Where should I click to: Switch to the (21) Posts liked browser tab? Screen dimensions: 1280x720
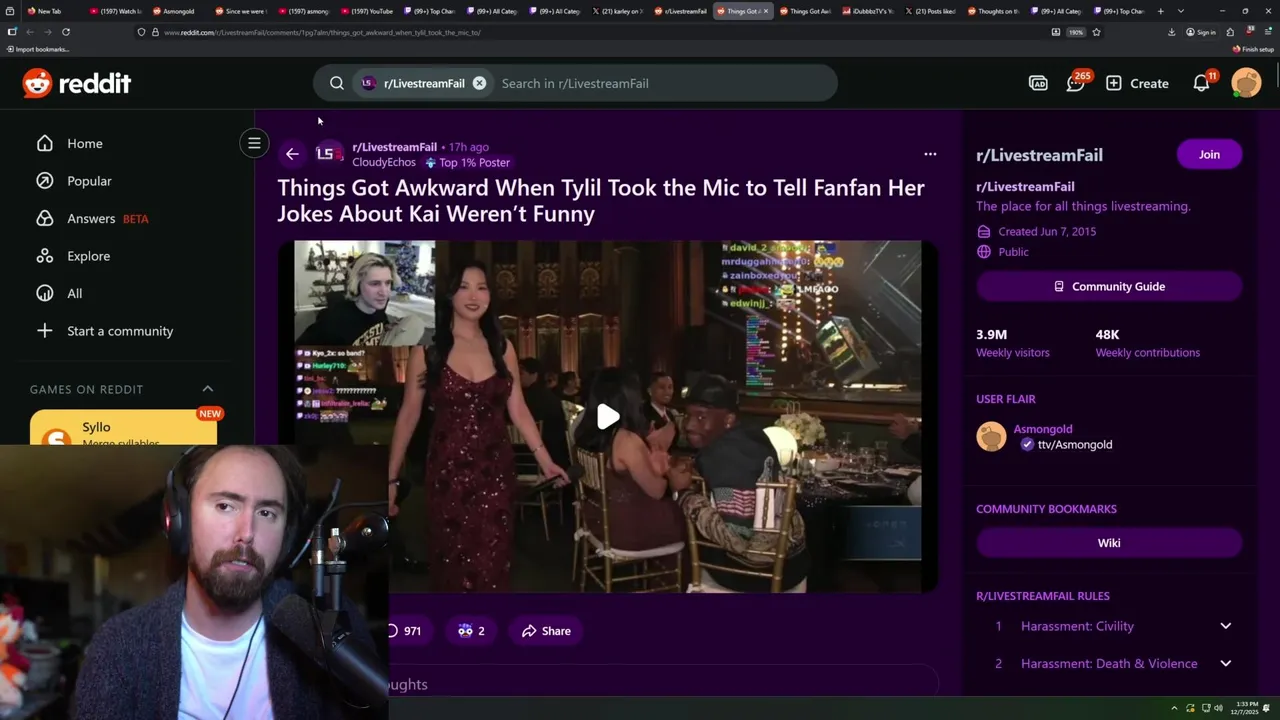tap(929, 11)
